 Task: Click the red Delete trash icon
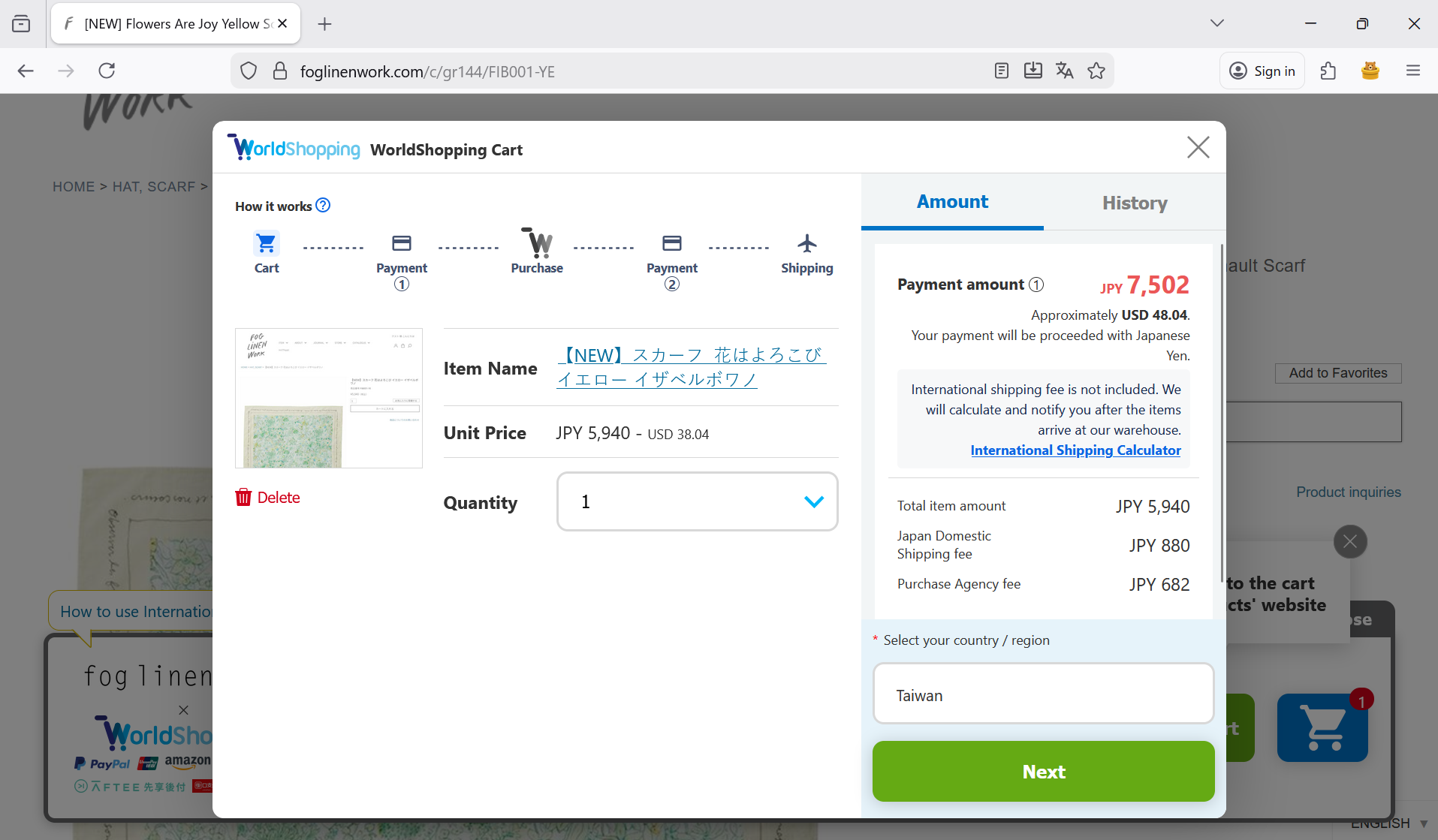(243, 498)
